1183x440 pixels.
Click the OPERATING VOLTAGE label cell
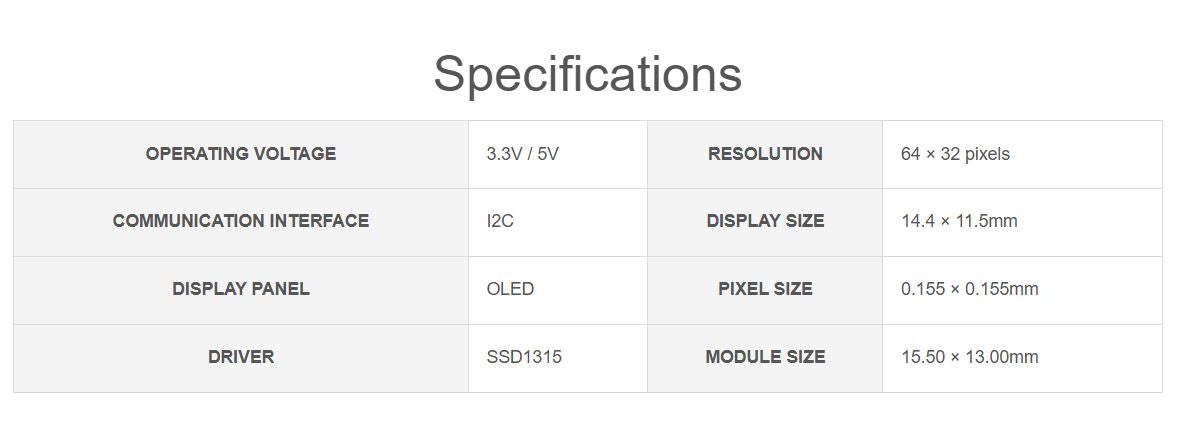click(x=241, y=154)
